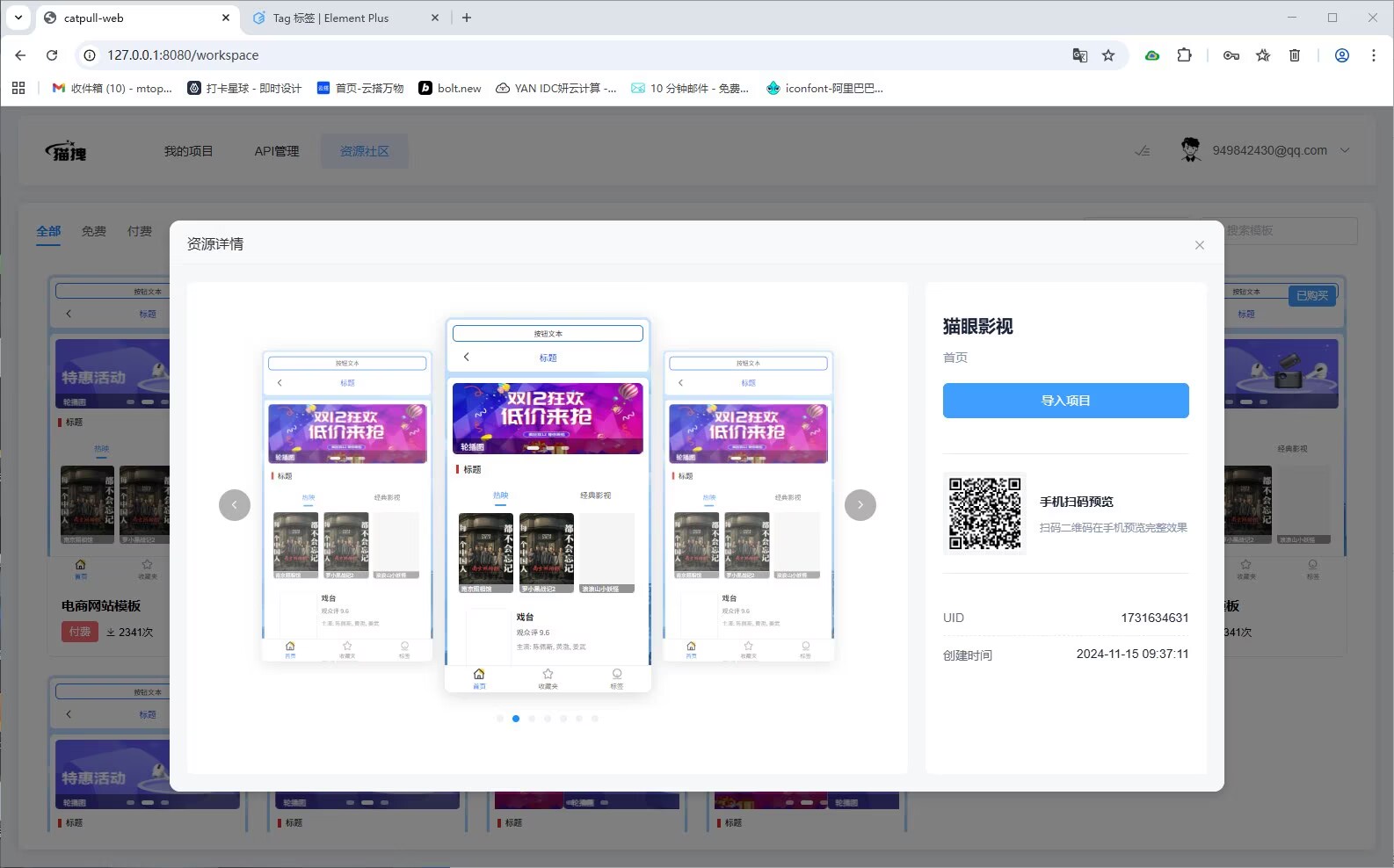Open Chrome's three-dot menu
This screenshot has height=868, width=1394.
point(1373,55)
